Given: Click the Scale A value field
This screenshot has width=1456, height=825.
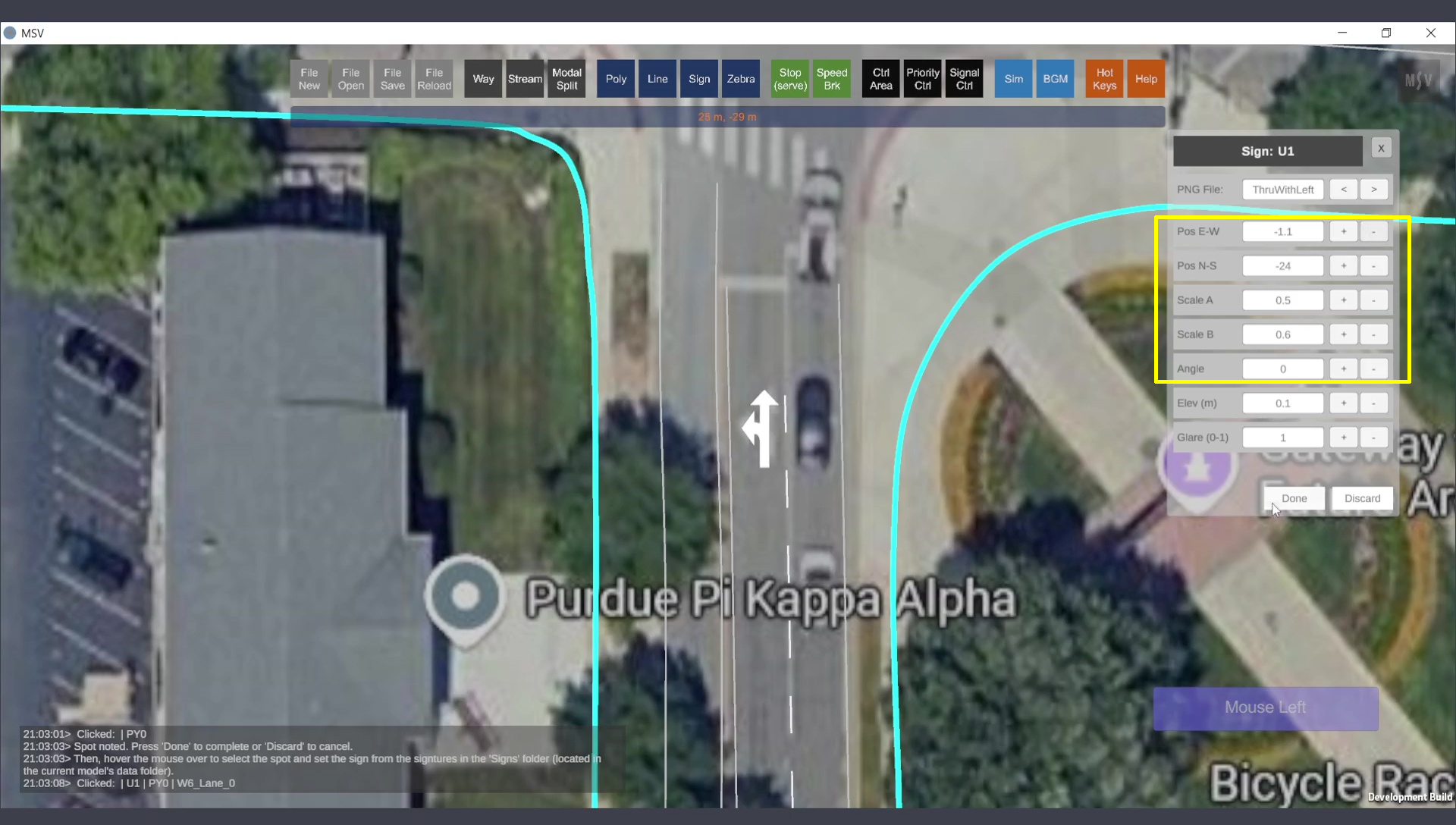Looking at the screenshot, I should tap(1282, 300).
